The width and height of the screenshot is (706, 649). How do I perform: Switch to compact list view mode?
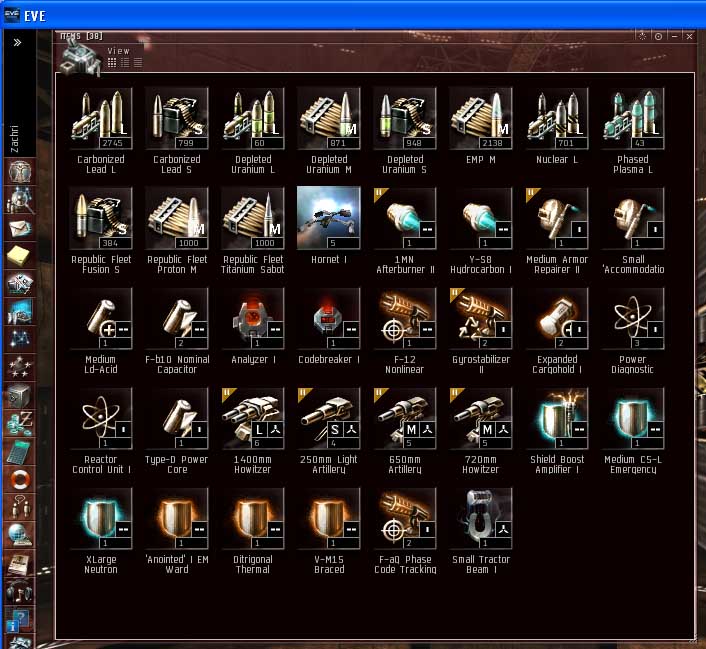point(138,63)
